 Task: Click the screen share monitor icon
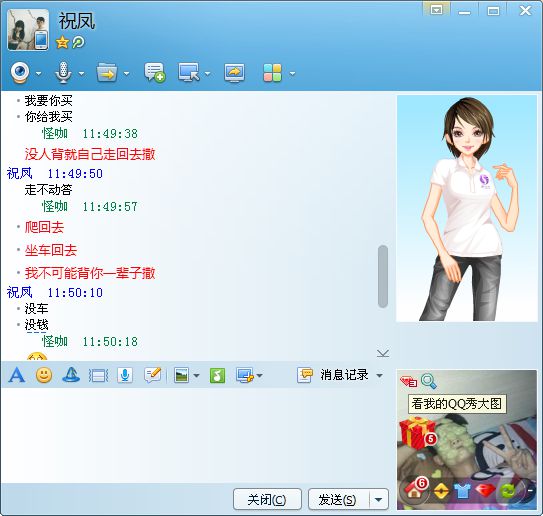point(234,73)
